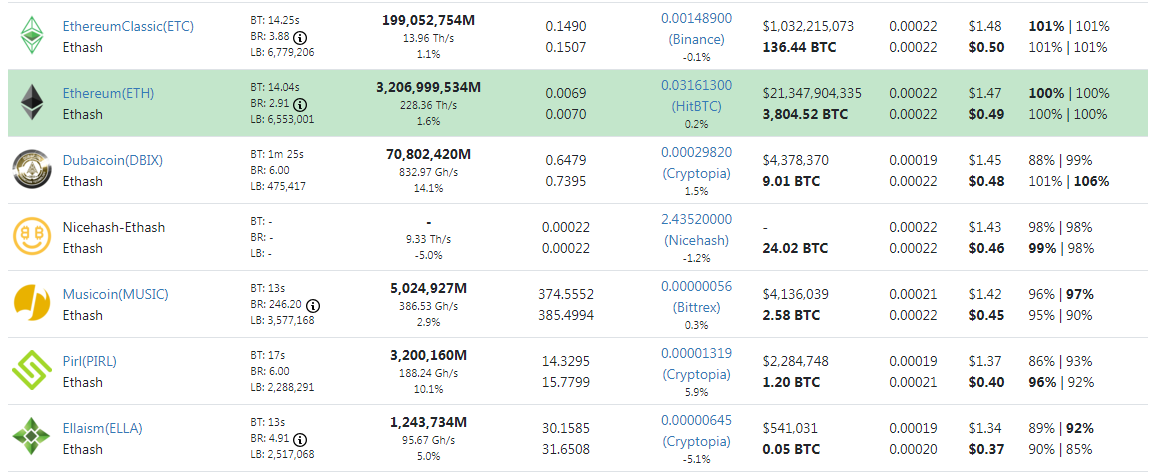The height and width of the screenshot is (474, 1159).
Task: Open the EthereumClassic(ETC) link
Action: click(129, 26)
